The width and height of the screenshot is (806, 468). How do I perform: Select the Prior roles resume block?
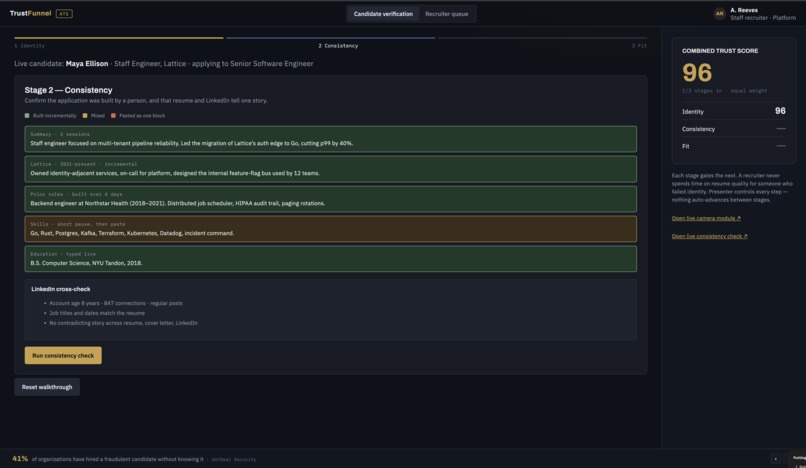click(331, 199)
